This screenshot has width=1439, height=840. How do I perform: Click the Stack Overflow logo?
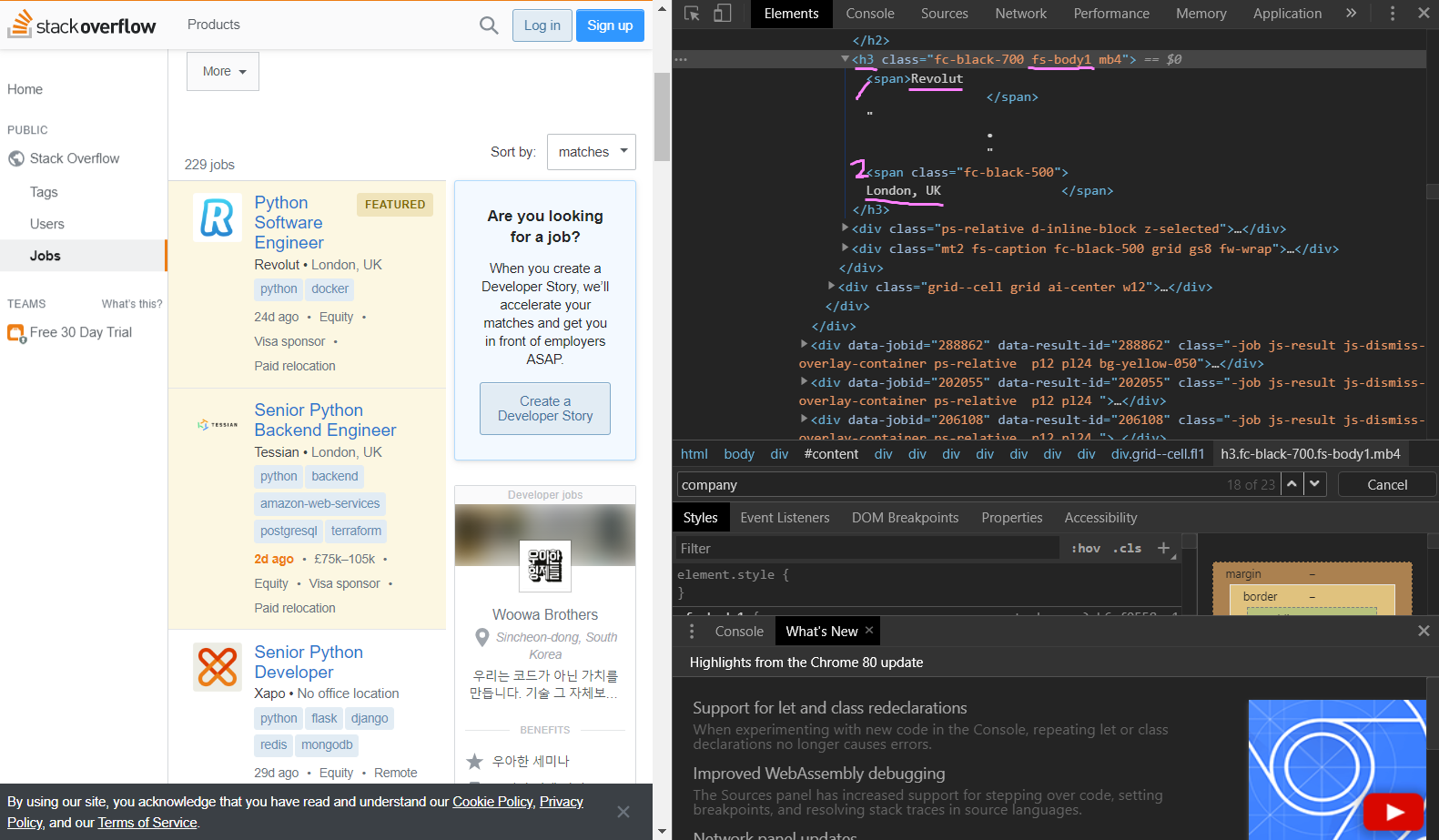(x=82, y=25)
